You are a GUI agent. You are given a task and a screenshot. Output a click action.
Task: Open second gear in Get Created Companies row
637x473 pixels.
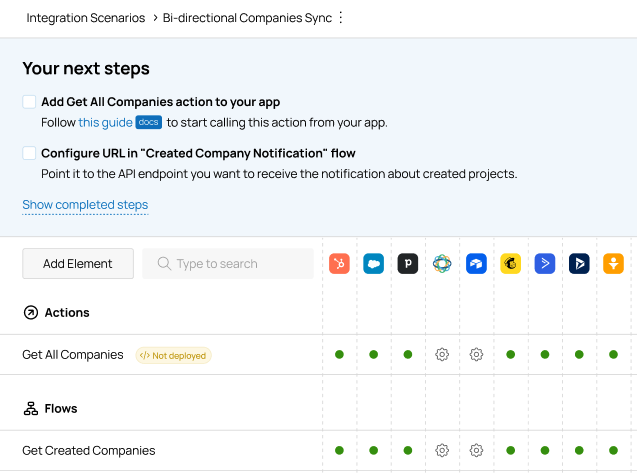(476, 450)
